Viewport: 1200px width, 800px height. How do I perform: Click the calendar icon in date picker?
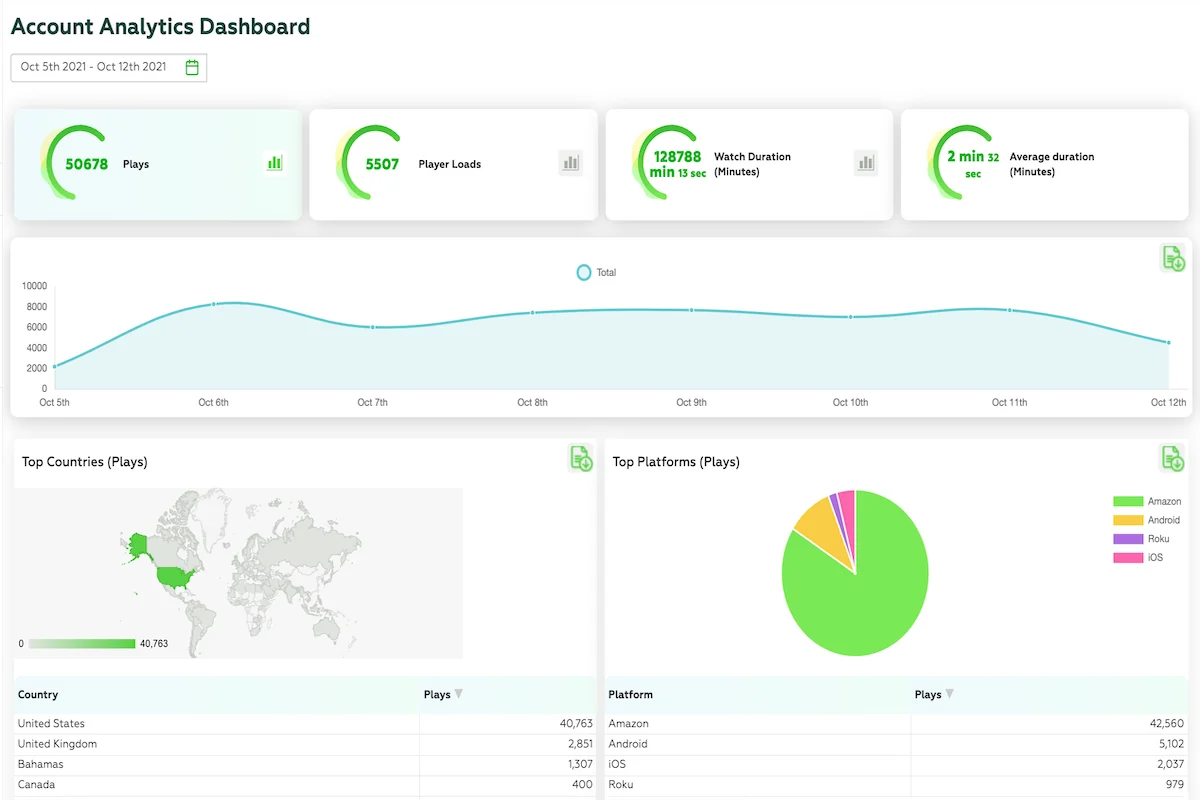192,67
